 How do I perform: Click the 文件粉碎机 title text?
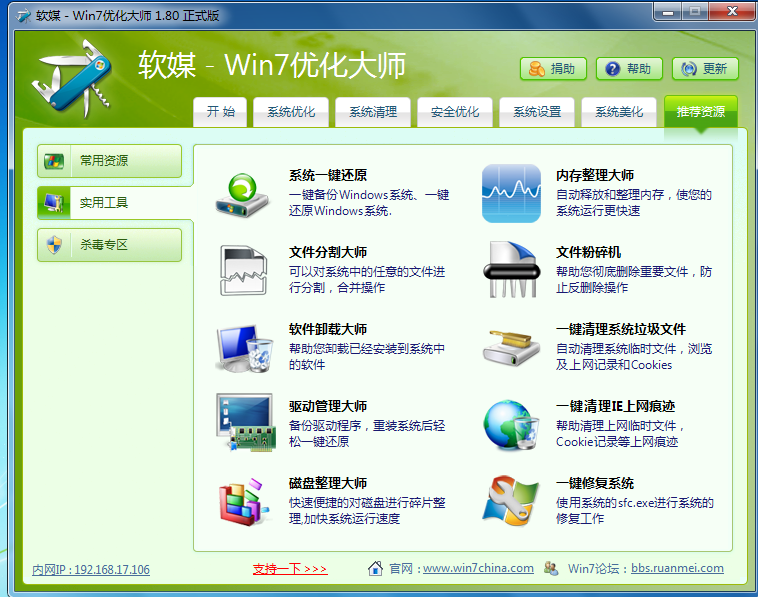pos(588,252)
